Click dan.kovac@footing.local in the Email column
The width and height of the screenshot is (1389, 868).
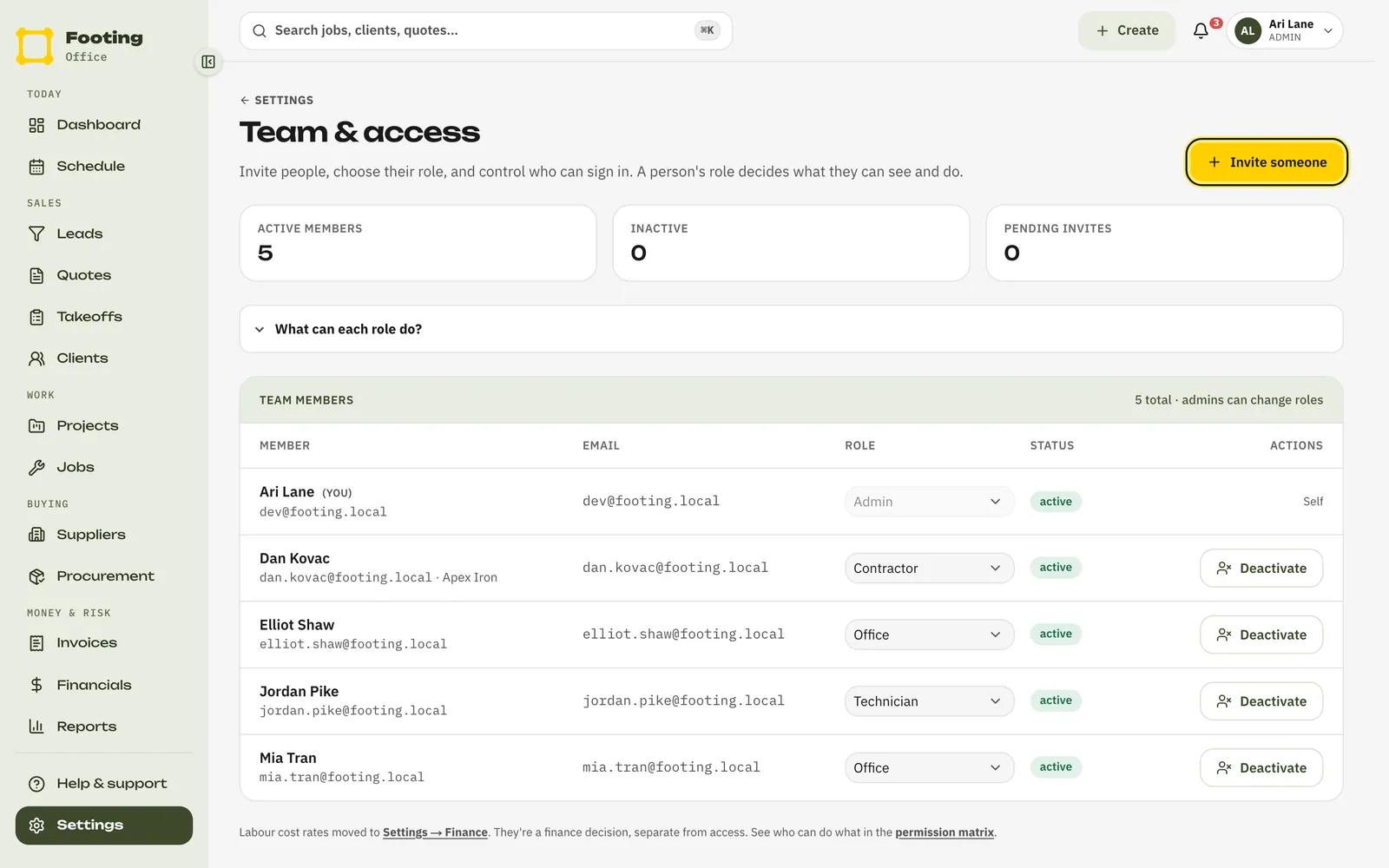tap(675, 568)
